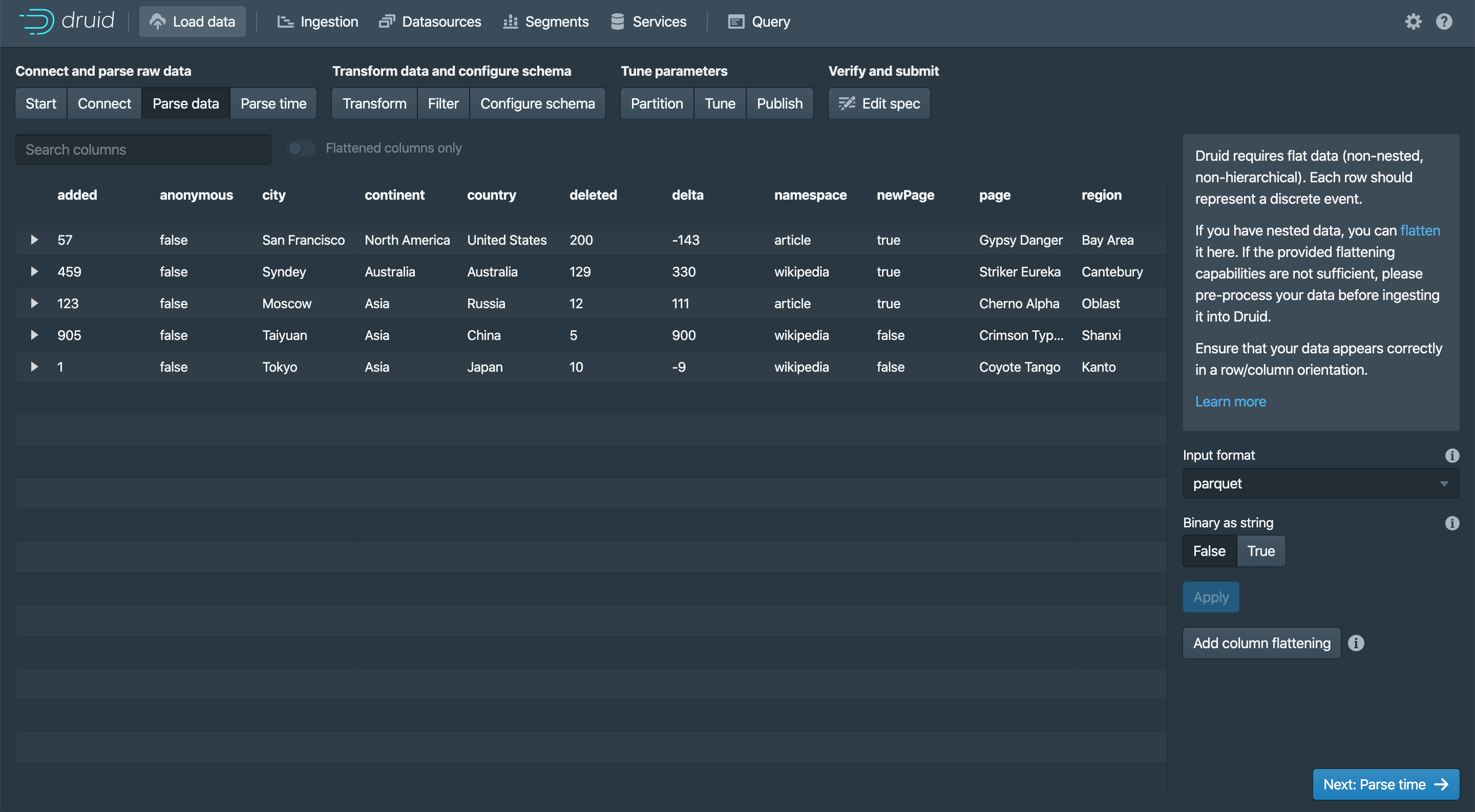The width and height of the screenshot is (1475, 812).
Task: Set Binary as string to False
Action: pyautogui.click(x=1209, y=551)
